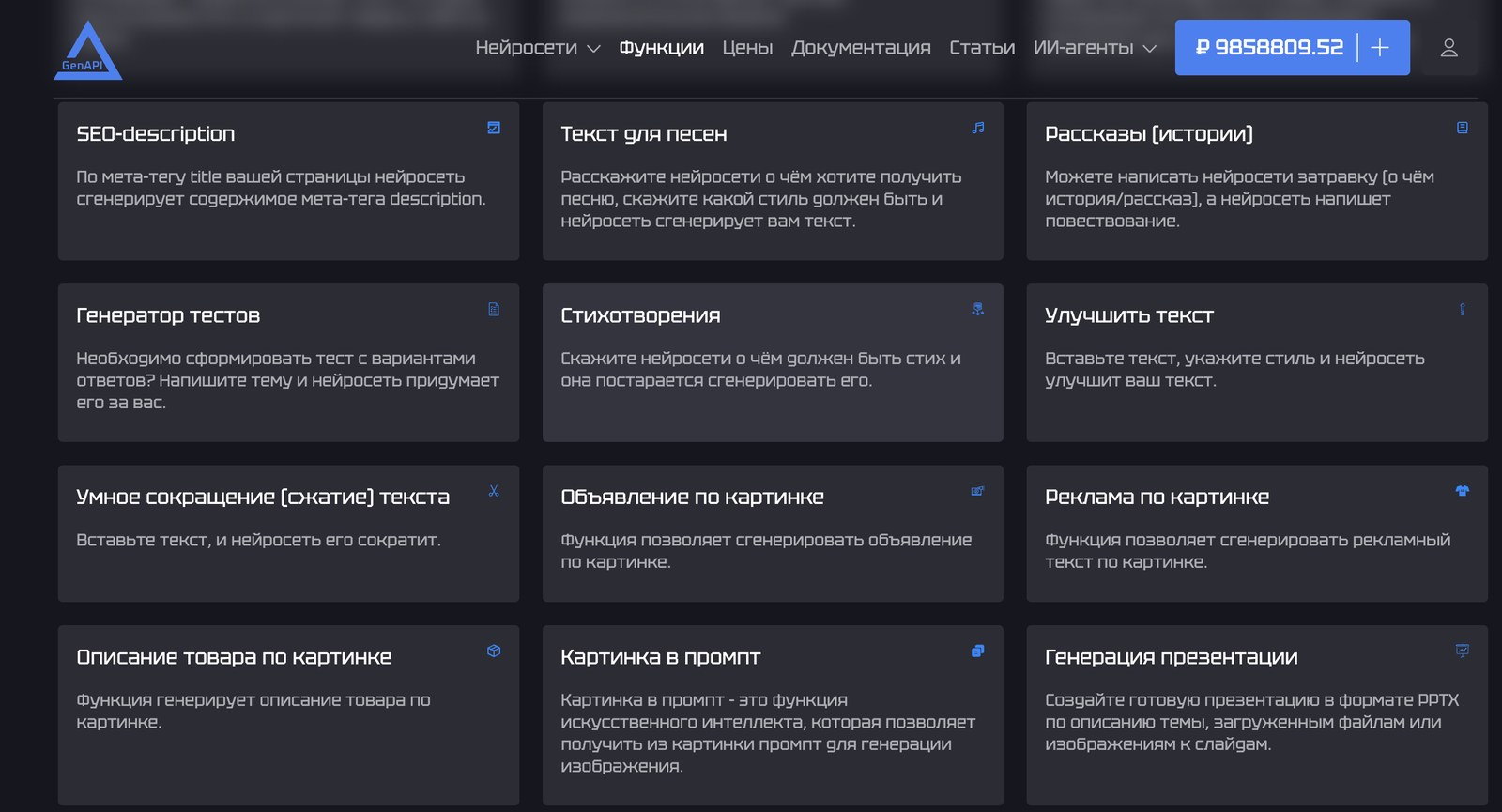This screenshot has height=812, width=1502.
Task: Click description 'Функция позволяет сгенерировать объявление'
Action: 766,551
